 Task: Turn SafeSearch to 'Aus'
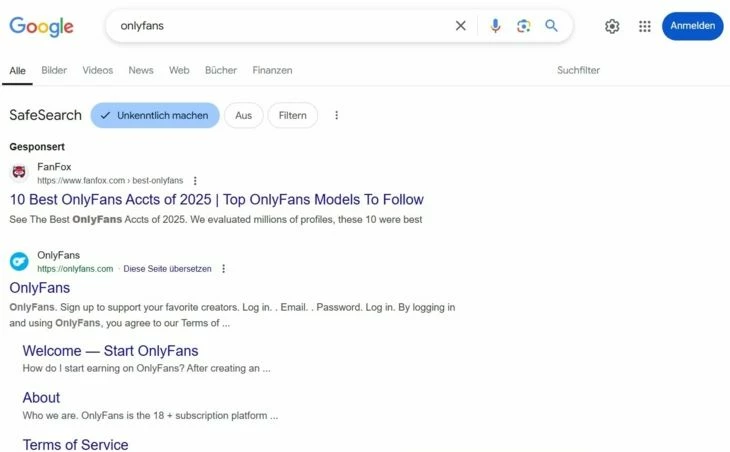coord(243,115)
